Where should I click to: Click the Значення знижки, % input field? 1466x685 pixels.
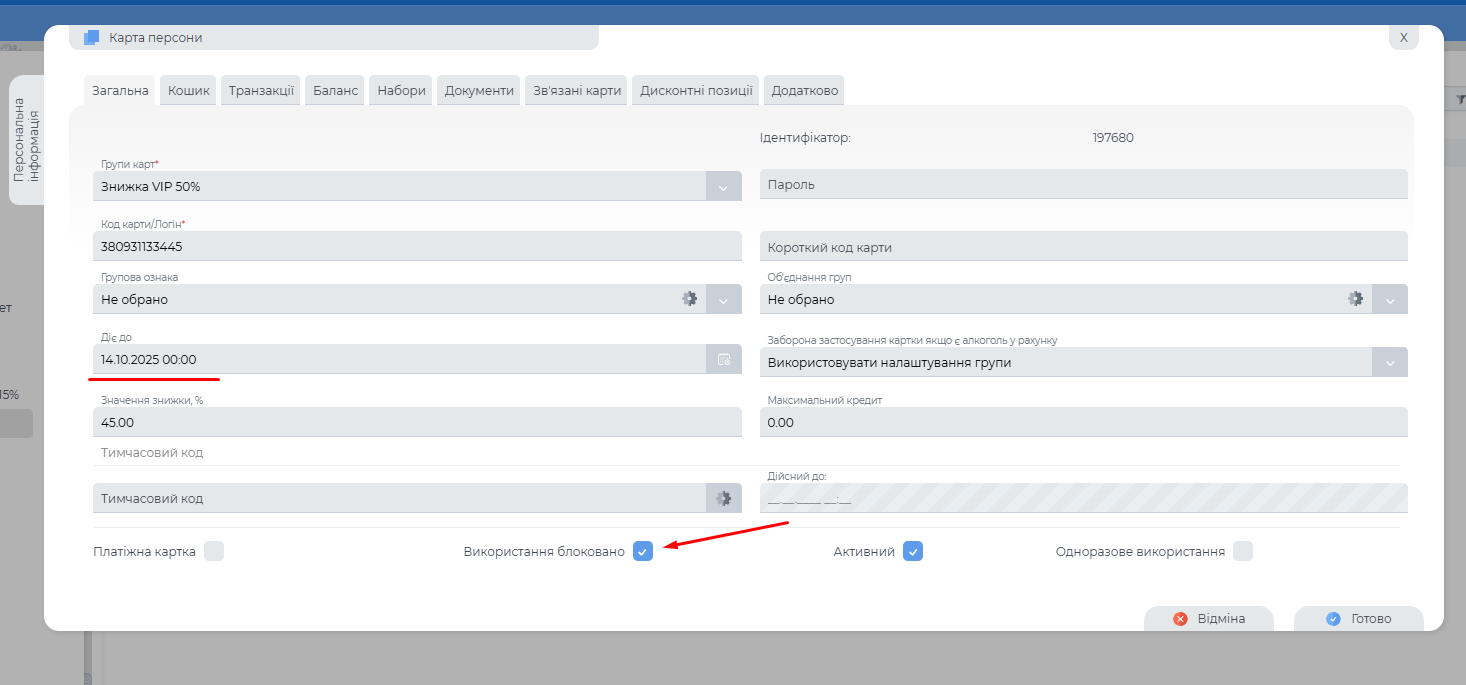coord(417,423)
